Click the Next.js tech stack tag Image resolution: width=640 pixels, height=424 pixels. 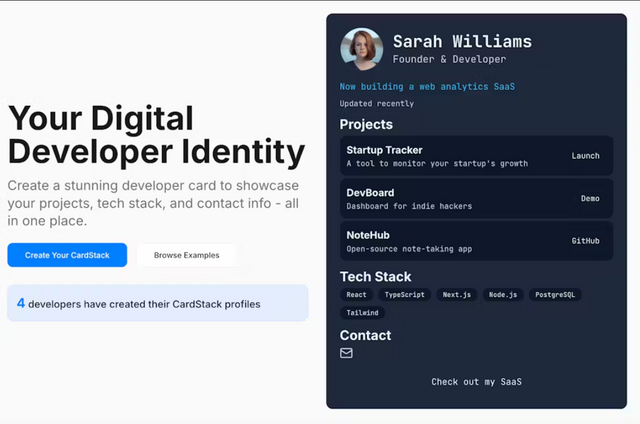click(x=457, y=295)
